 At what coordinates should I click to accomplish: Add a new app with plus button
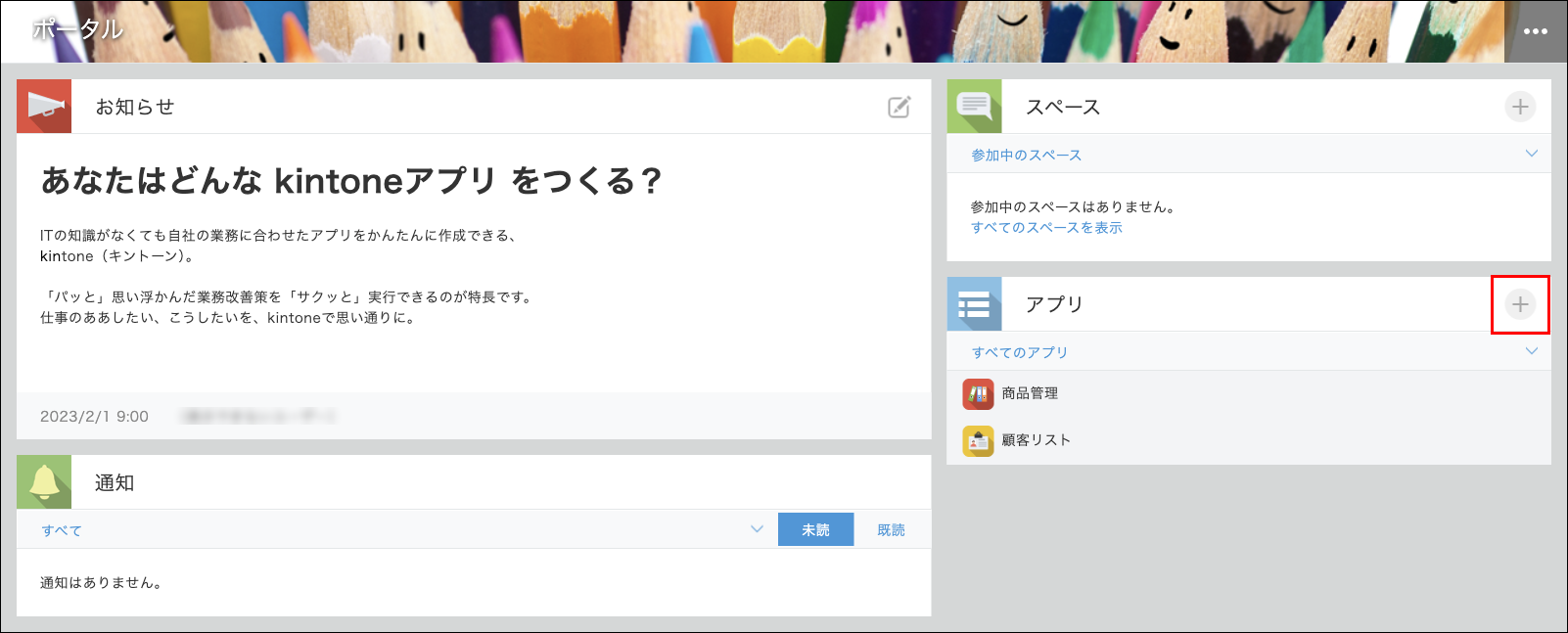[x=1520, y=304]
